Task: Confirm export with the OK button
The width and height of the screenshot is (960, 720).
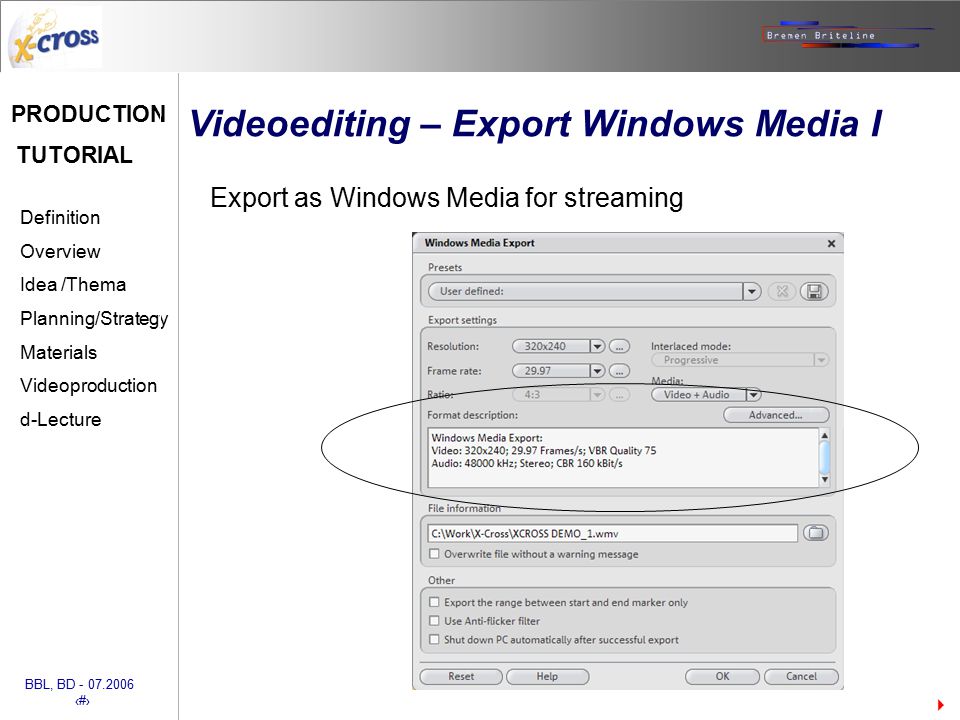Action: tap(722, 677)
